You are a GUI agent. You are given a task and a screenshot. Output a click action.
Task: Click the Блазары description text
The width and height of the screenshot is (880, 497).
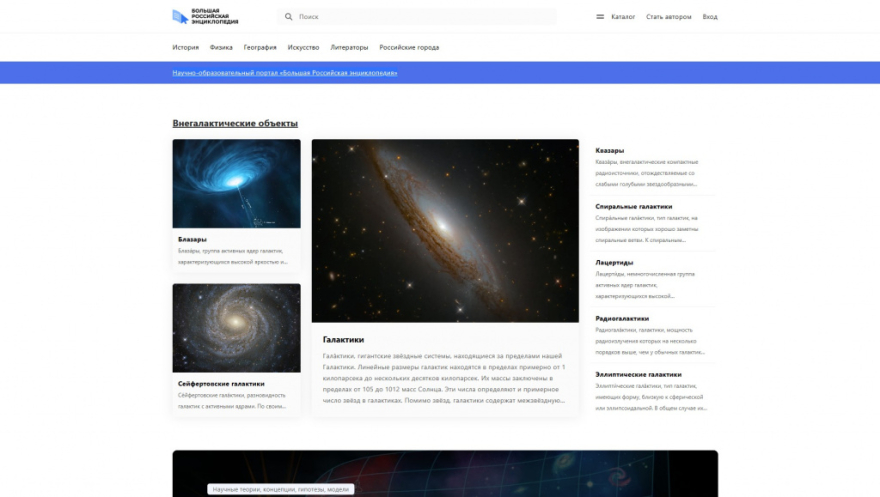point(233,256)
